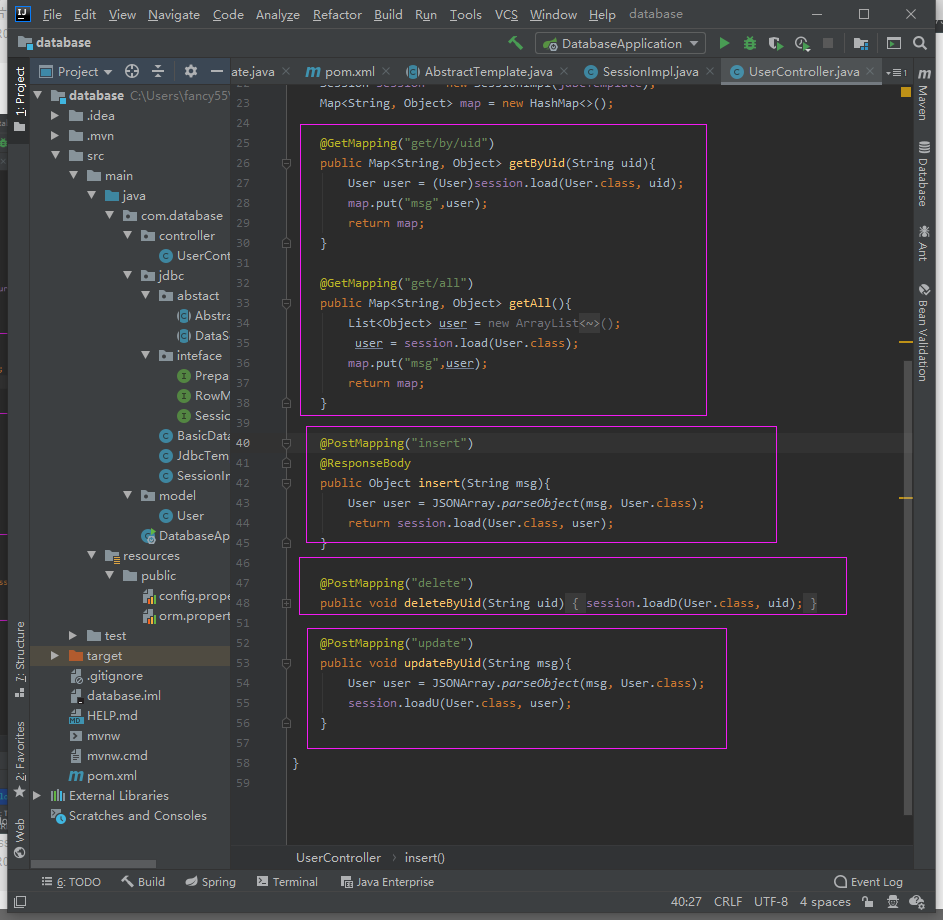Unfold deleteByUid method at line 48
943x920 pixels.
pos(286,603)
